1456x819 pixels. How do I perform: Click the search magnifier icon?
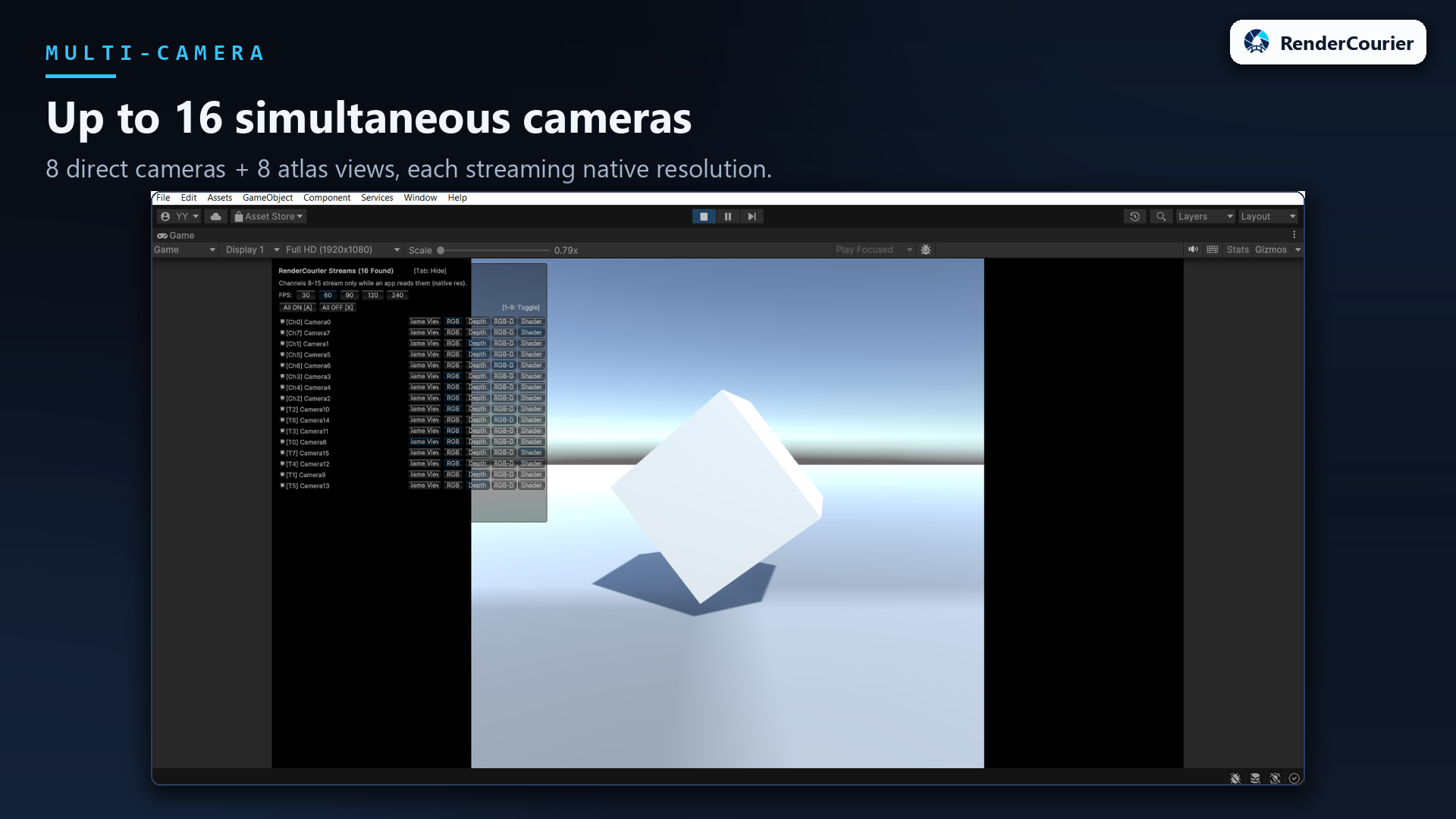[1161, 217]
